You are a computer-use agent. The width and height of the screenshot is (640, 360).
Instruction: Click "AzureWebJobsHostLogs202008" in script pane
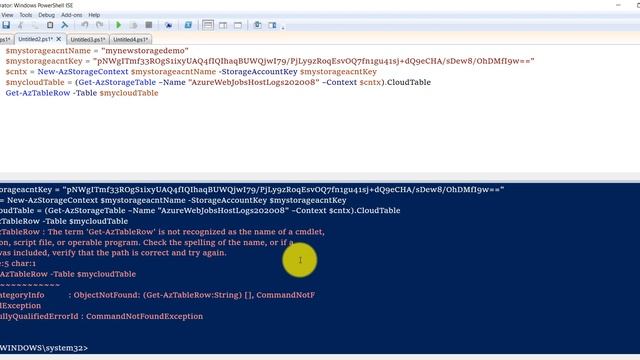(x=253, y=82)
